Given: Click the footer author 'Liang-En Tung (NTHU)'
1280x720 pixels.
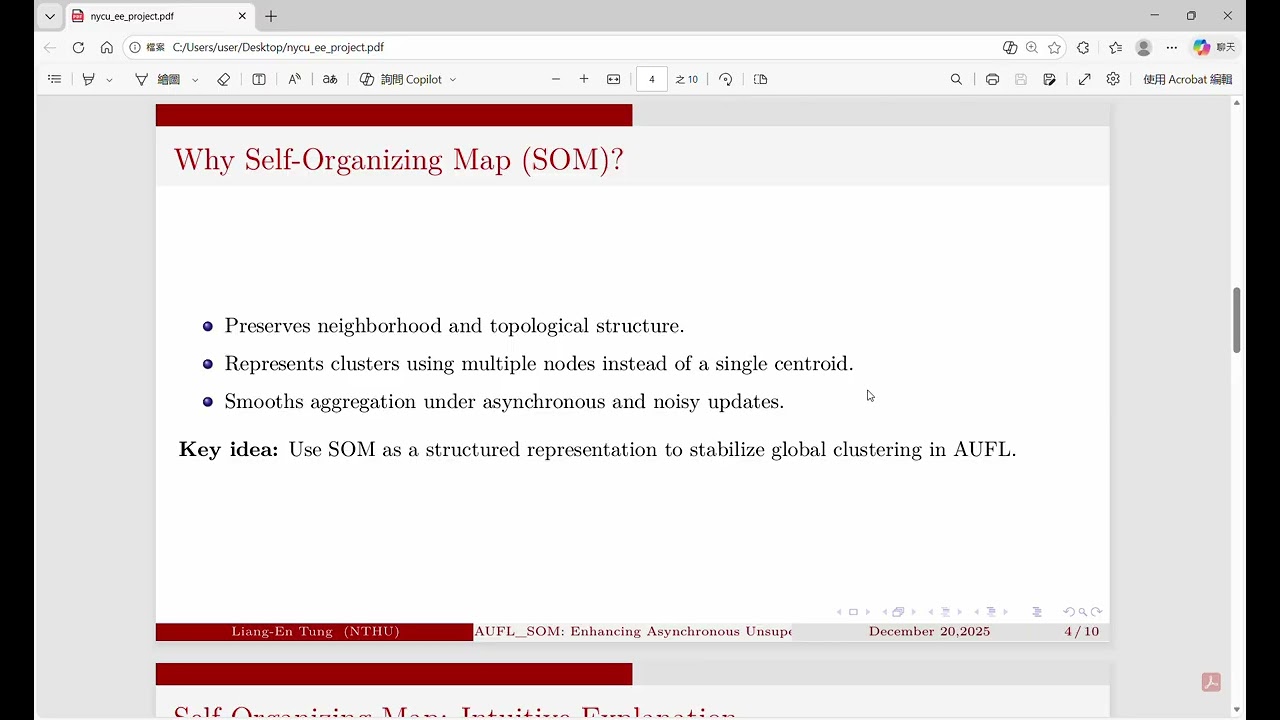Looking at the screenshot, I should 316,632.
